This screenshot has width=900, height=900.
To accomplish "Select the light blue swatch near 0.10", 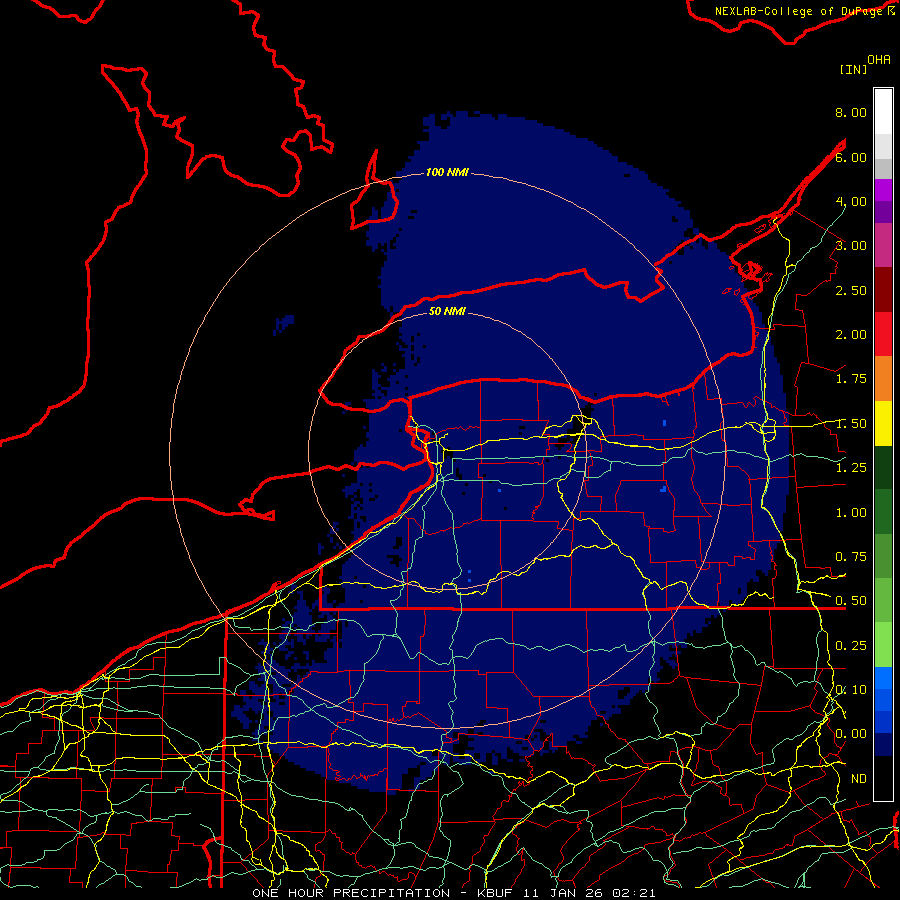I will pos(883,678).
